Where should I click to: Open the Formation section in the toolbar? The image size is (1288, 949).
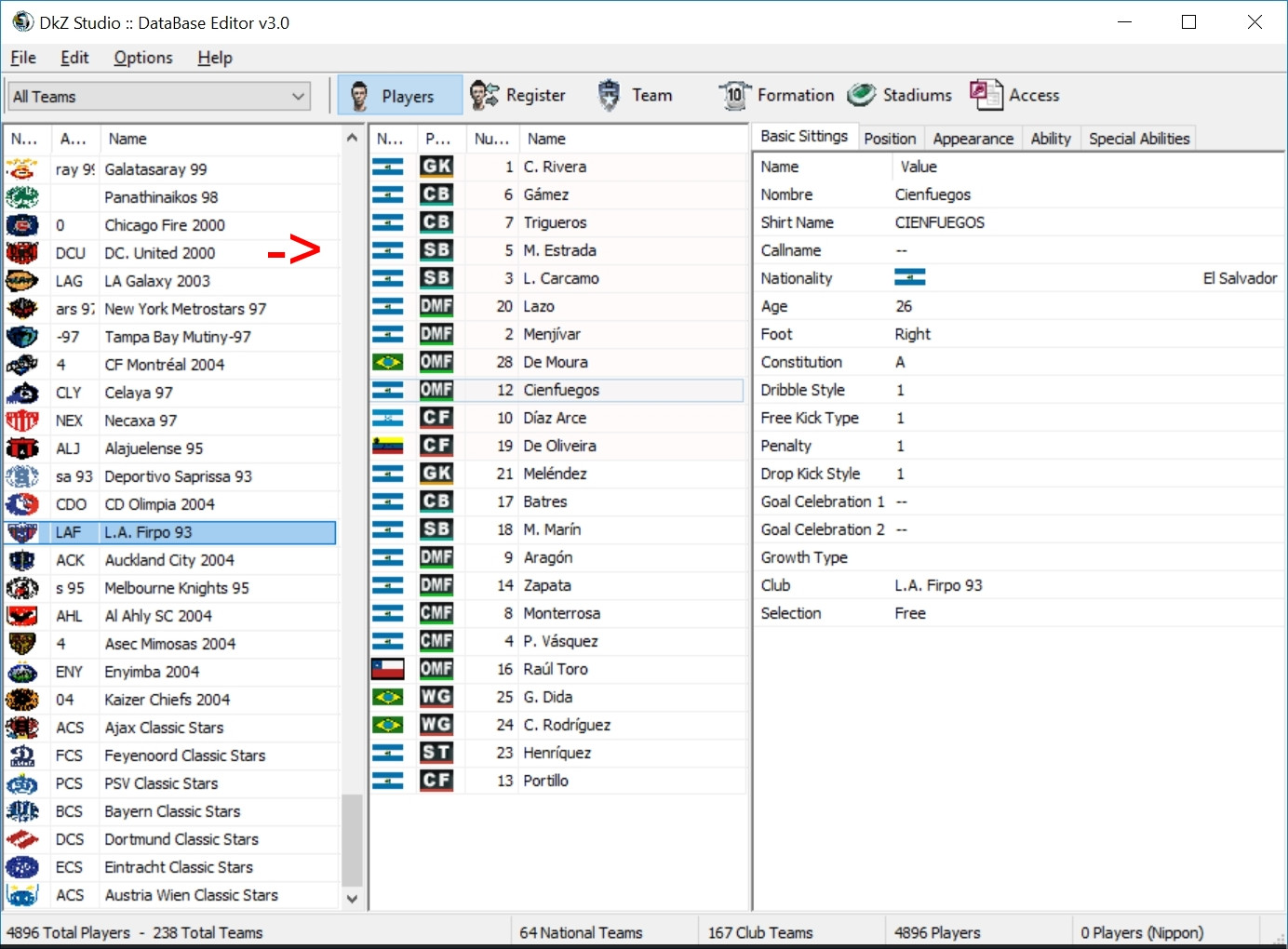tap(776, 95)
